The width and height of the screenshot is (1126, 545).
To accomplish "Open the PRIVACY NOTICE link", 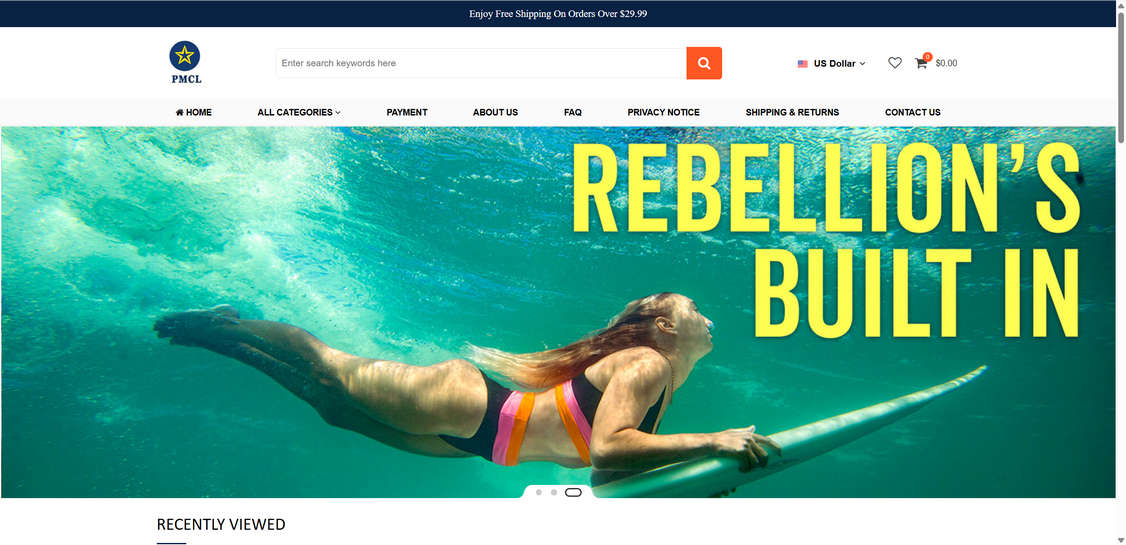I will [x=663, y=113].
